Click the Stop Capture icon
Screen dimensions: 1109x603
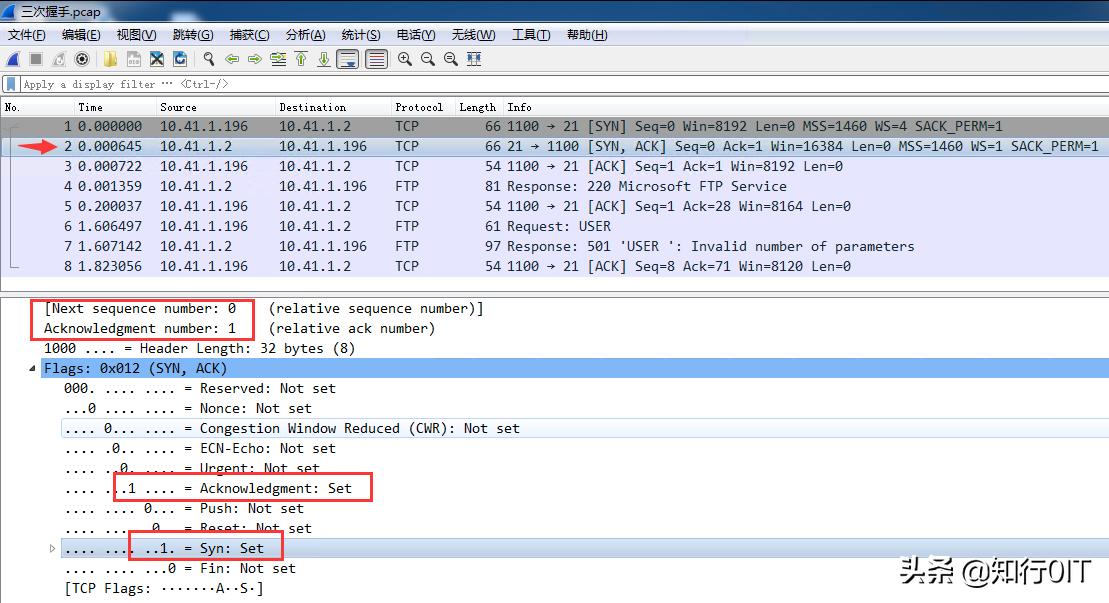(35, 58)
